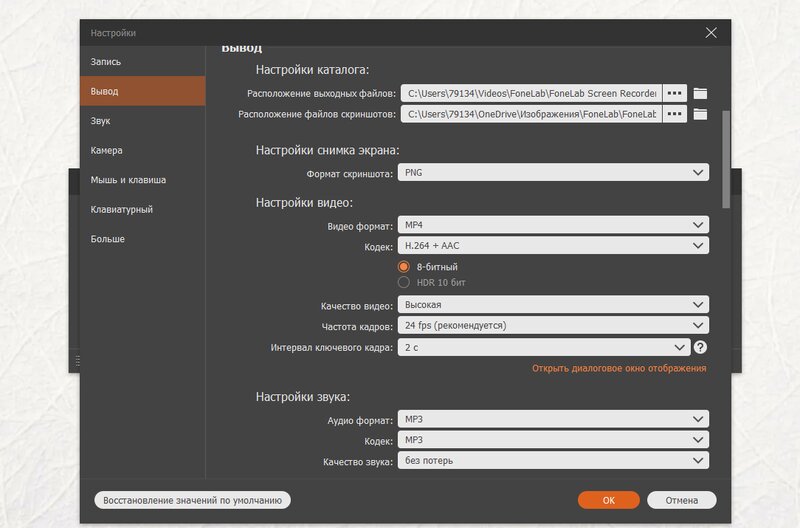This screenshot has width=800, height=528.
Task: Click Восстановление значений по умолчанию button
Action: (x=192, y=500)
